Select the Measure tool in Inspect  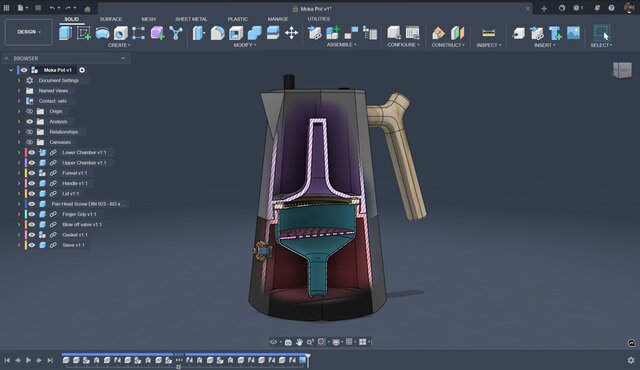(x=488, y=33)
